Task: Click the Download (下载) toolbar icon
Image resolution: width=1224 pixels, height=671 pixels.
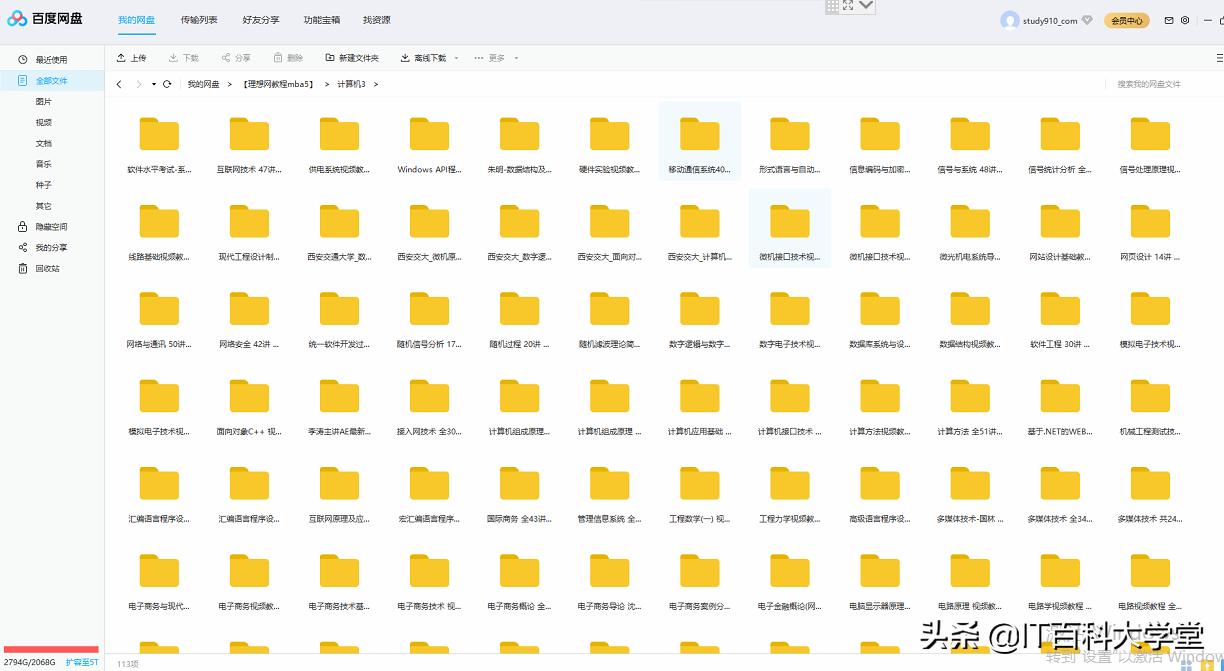Action: [173, 57]
